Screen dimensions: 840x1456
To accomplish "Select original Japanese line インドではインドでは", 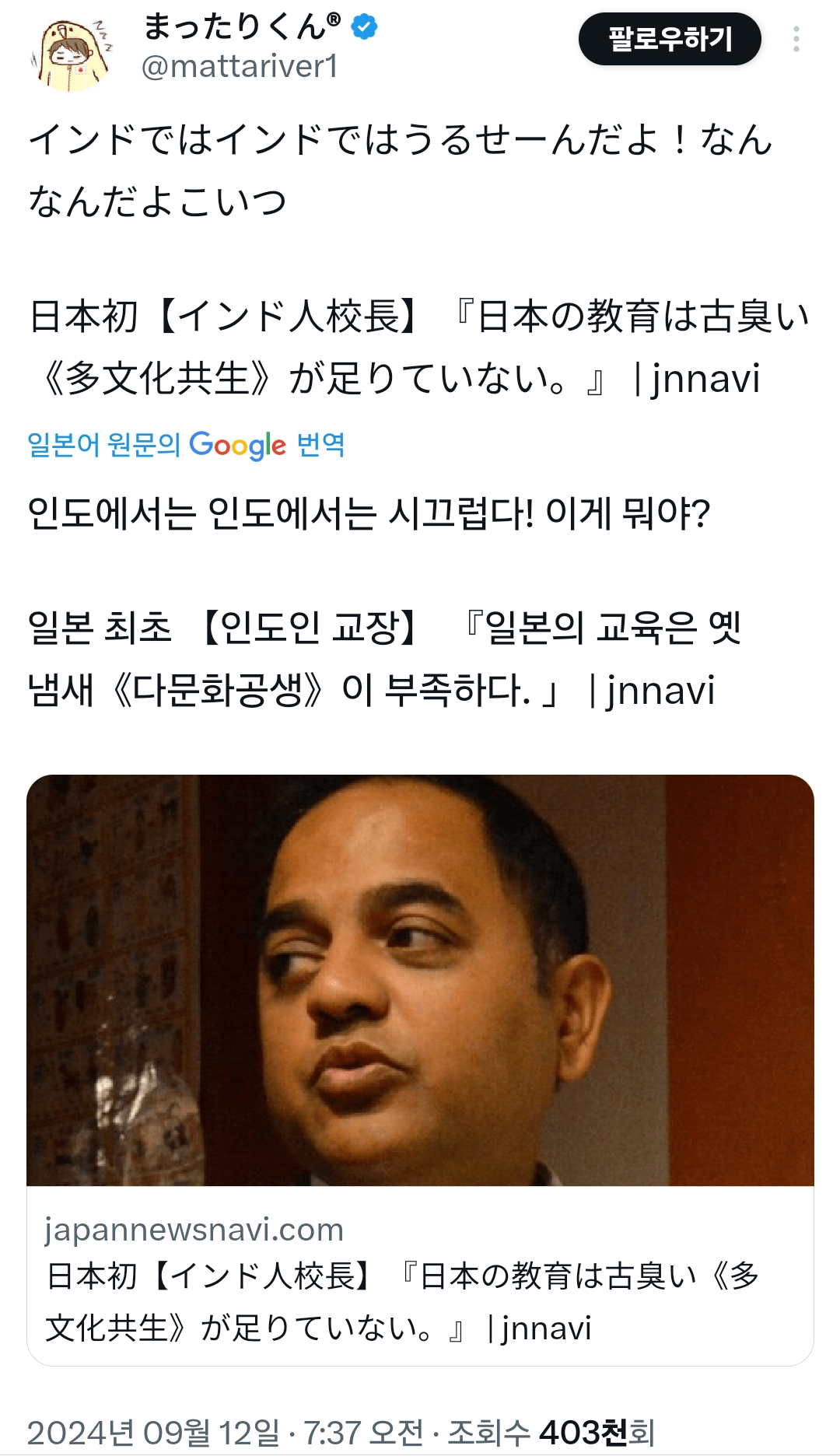I will coord(401,170).
